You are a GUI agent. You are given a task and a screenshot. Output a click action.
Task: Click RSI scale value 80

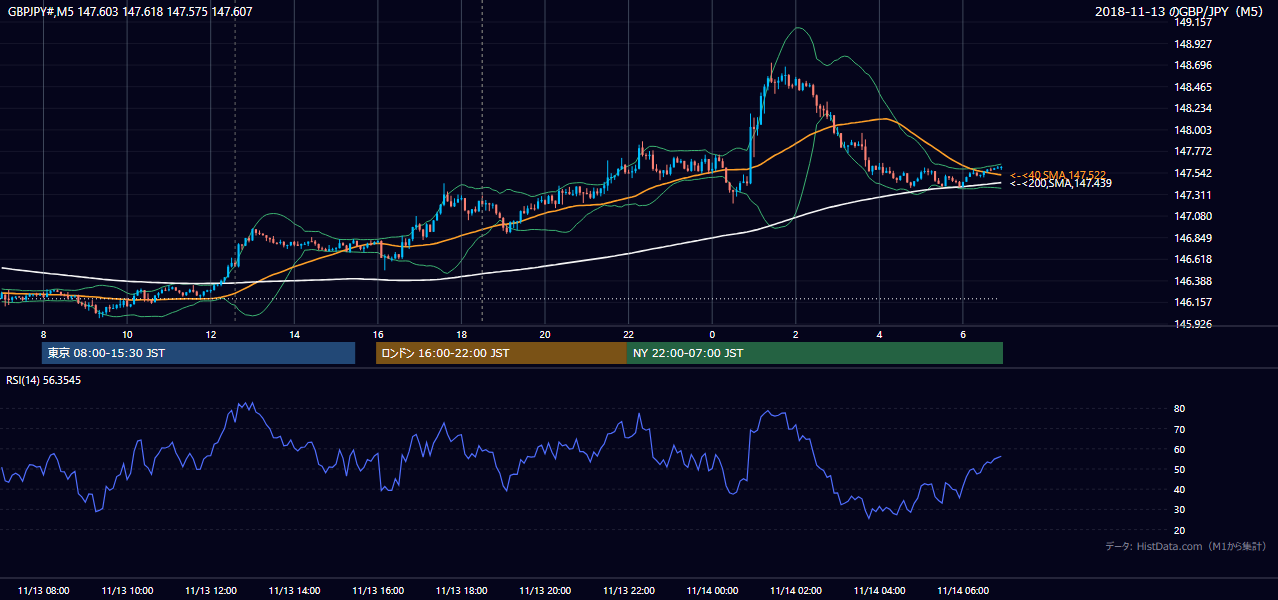(1180, 409)
